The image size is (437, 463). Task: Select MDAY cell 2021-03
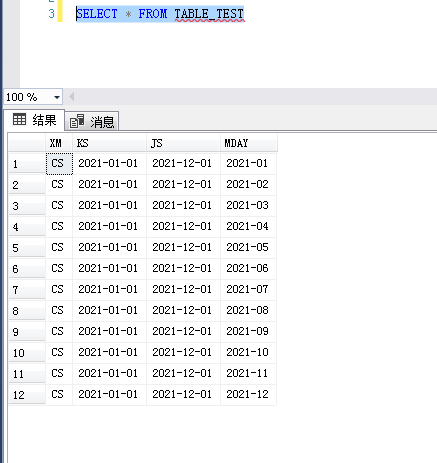(x=248, y=205)
